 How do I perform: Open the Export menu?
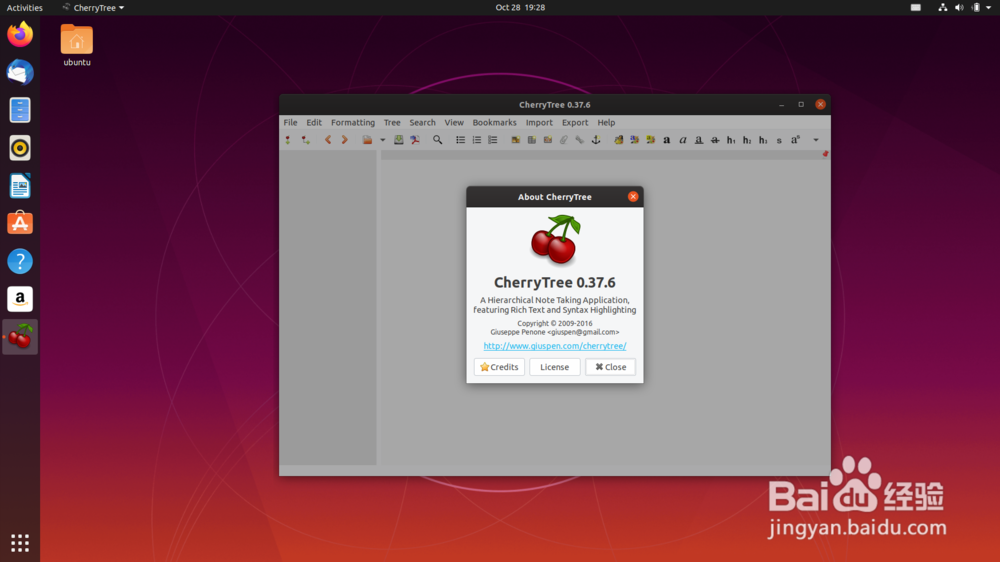(x=575, y=122)
